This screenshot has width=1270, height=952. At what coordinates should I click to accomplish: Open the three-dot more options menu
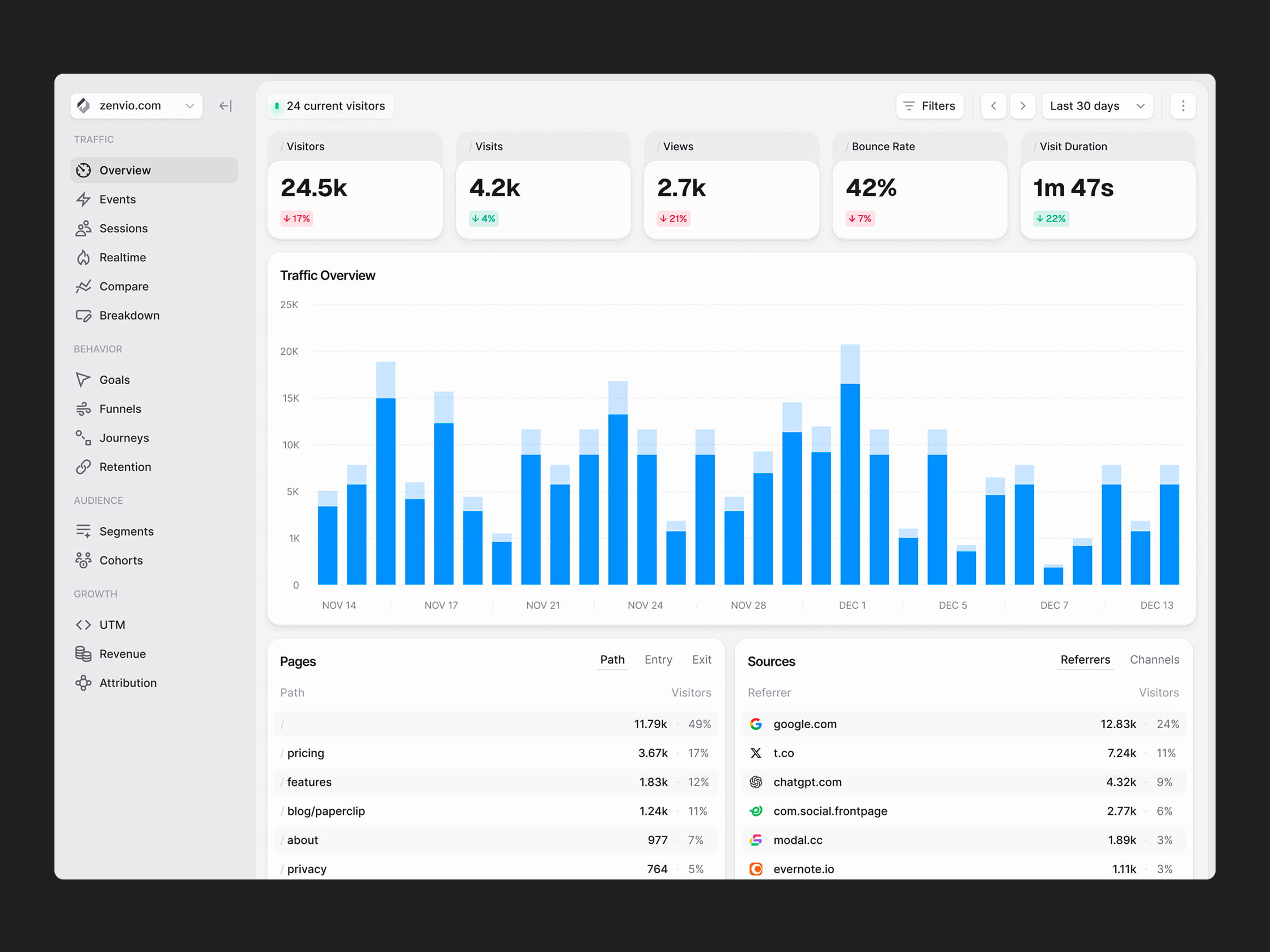[1182, 105]
